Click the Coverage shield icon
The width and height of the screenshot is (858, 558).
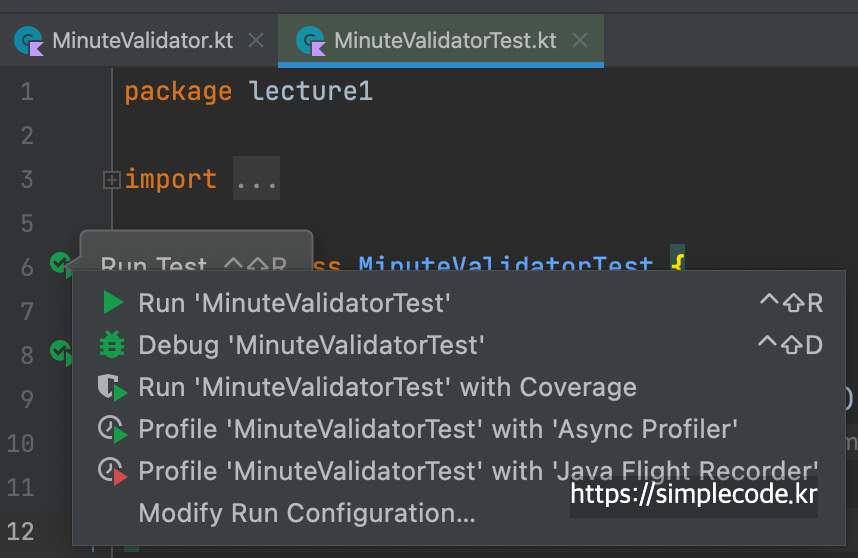click(x=112, y=388)
